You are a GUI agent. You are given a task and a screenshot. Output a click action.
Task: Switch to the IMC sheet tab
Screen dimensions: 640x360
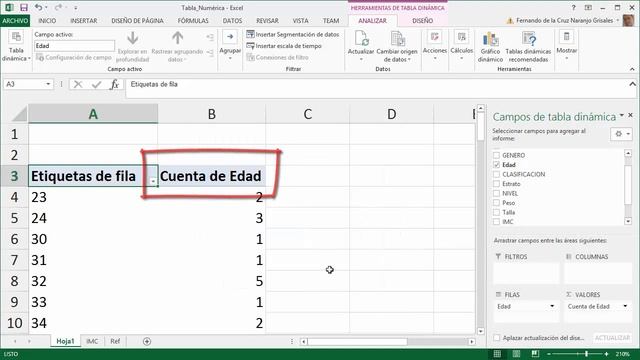pyautogui.click(x=92, y=341)
